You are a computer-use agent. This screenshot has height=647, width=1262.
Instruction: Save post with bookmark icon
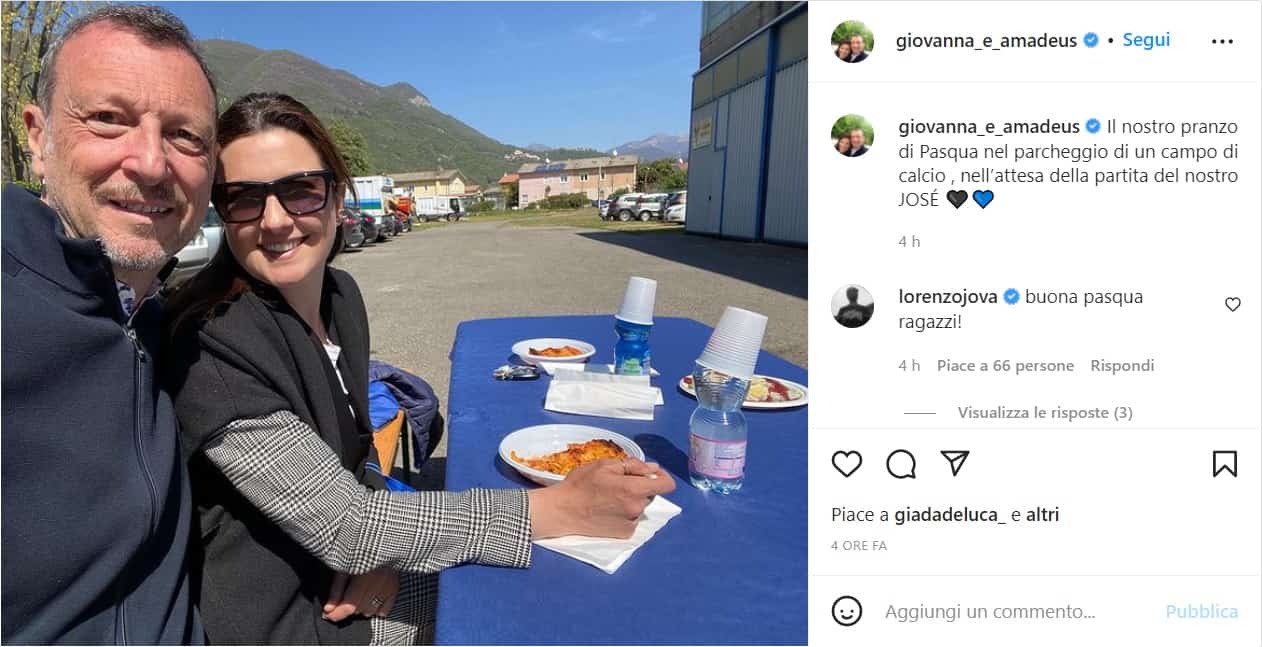1225,464
